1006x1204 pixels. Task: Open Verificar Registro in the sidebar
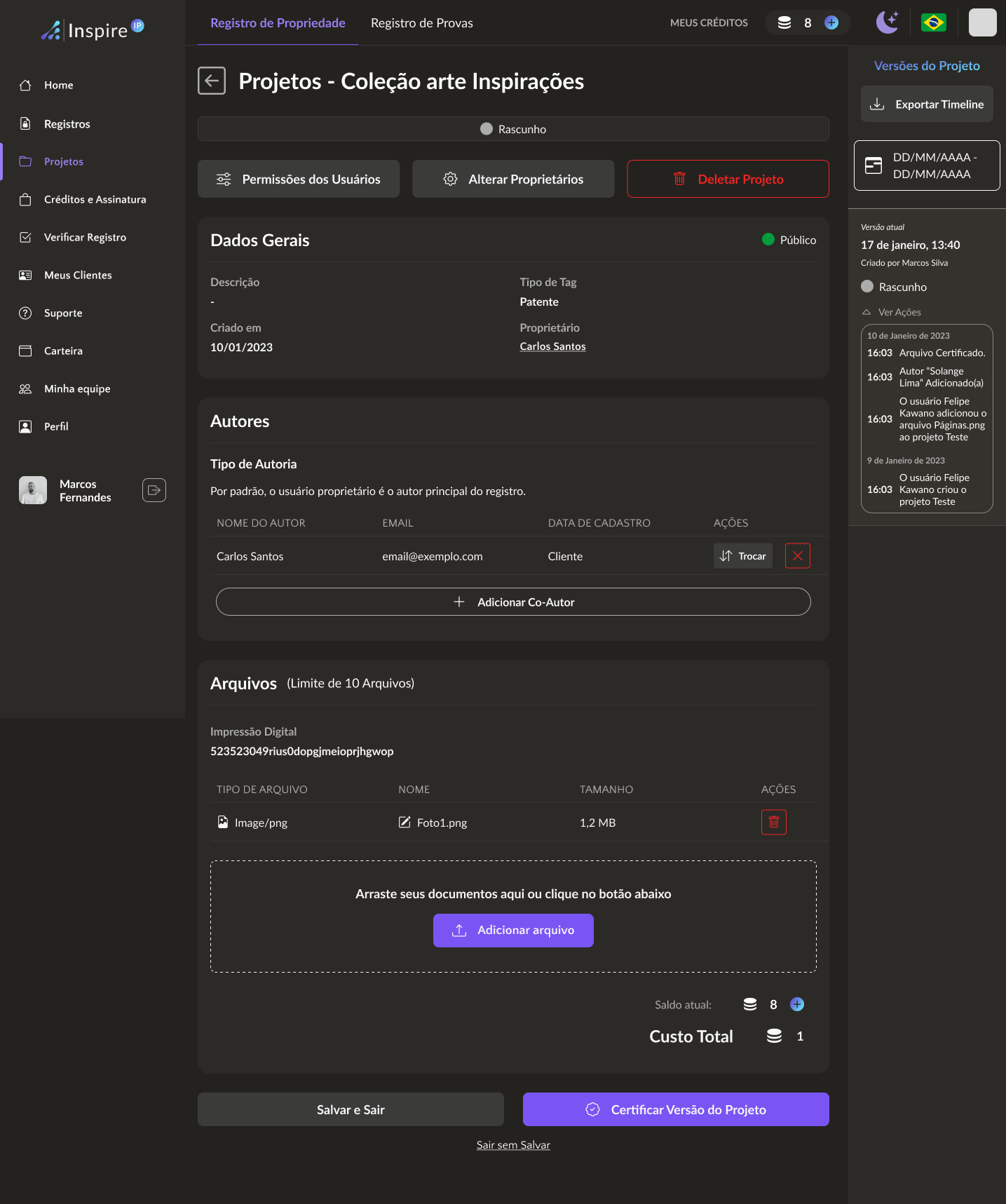tap(85, 237)
